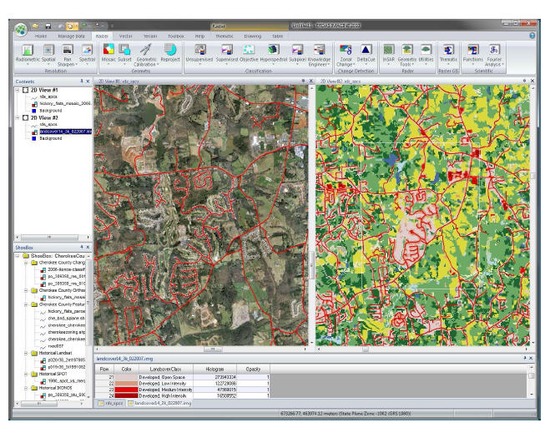Collapse the 2D View #2 tree node

(17, 118)
